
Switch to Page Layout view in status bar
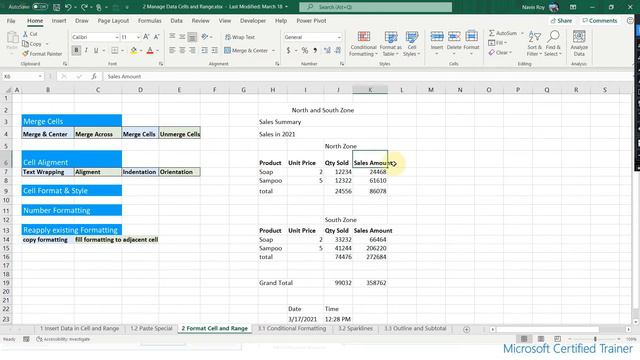point(540,339)
